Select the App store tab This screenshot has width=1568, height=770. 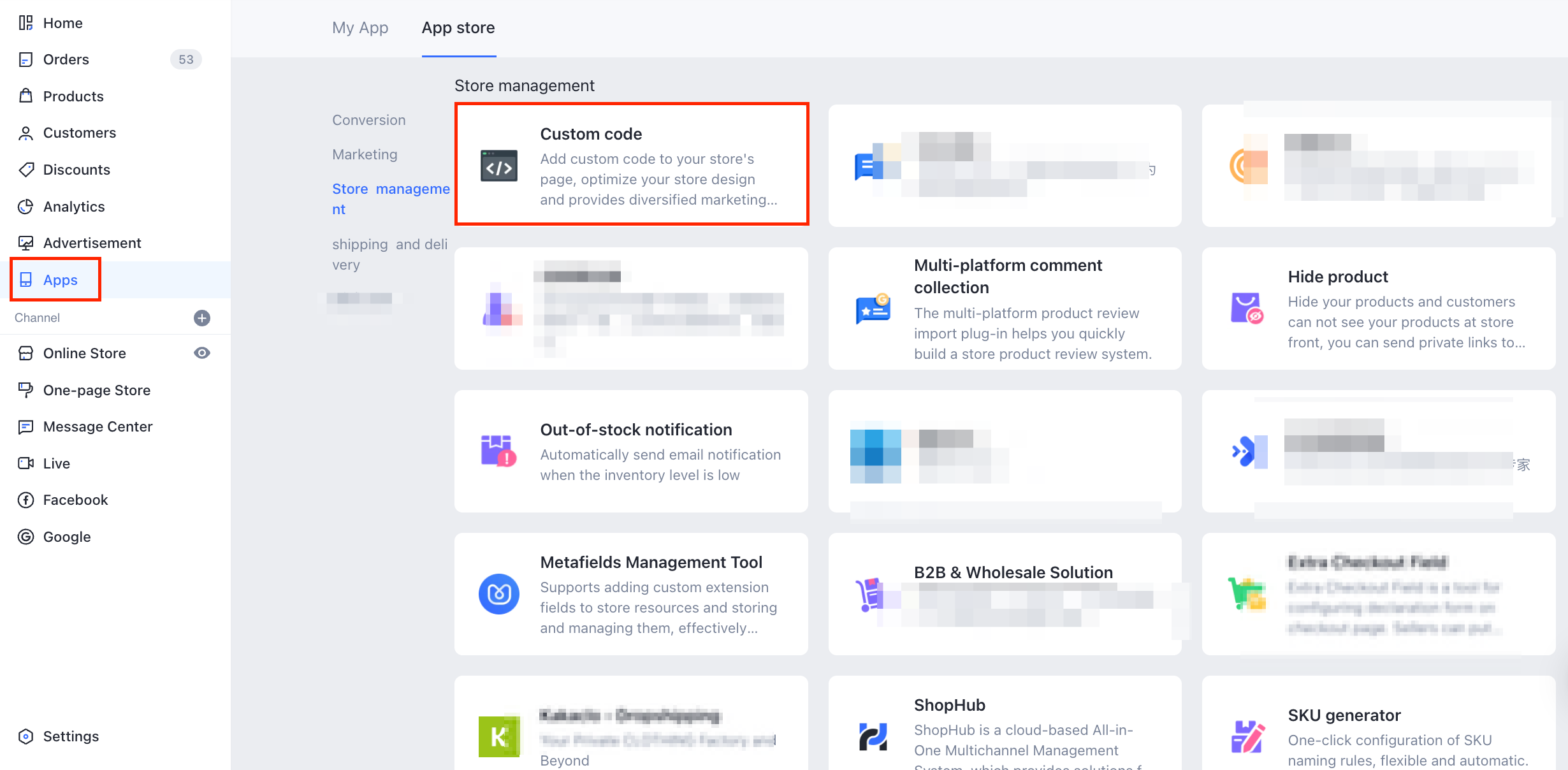458,28
